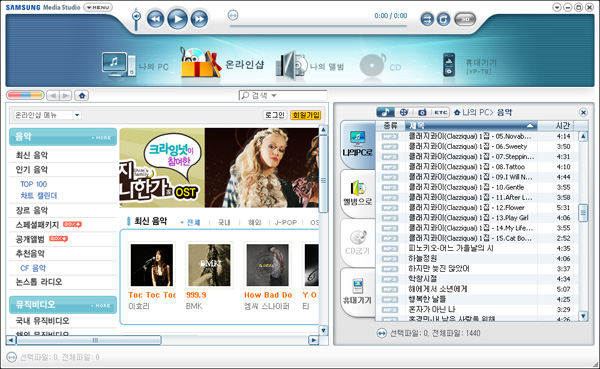The height and width of the screenshot is (369, 600).
Task: Select the ETC file type tab
Action: [440, 112]
